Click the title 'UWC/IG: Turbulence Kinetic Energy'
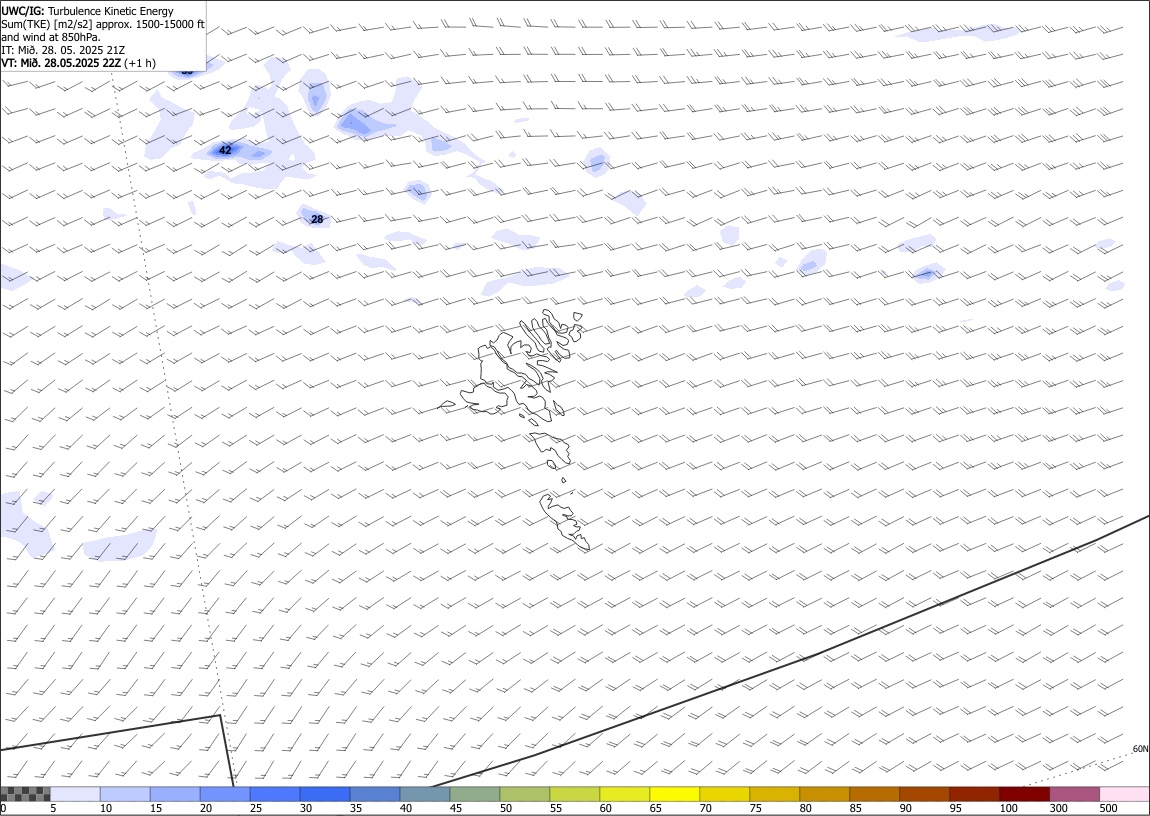This screenshot has height=816, width=1150. point(87,11)
